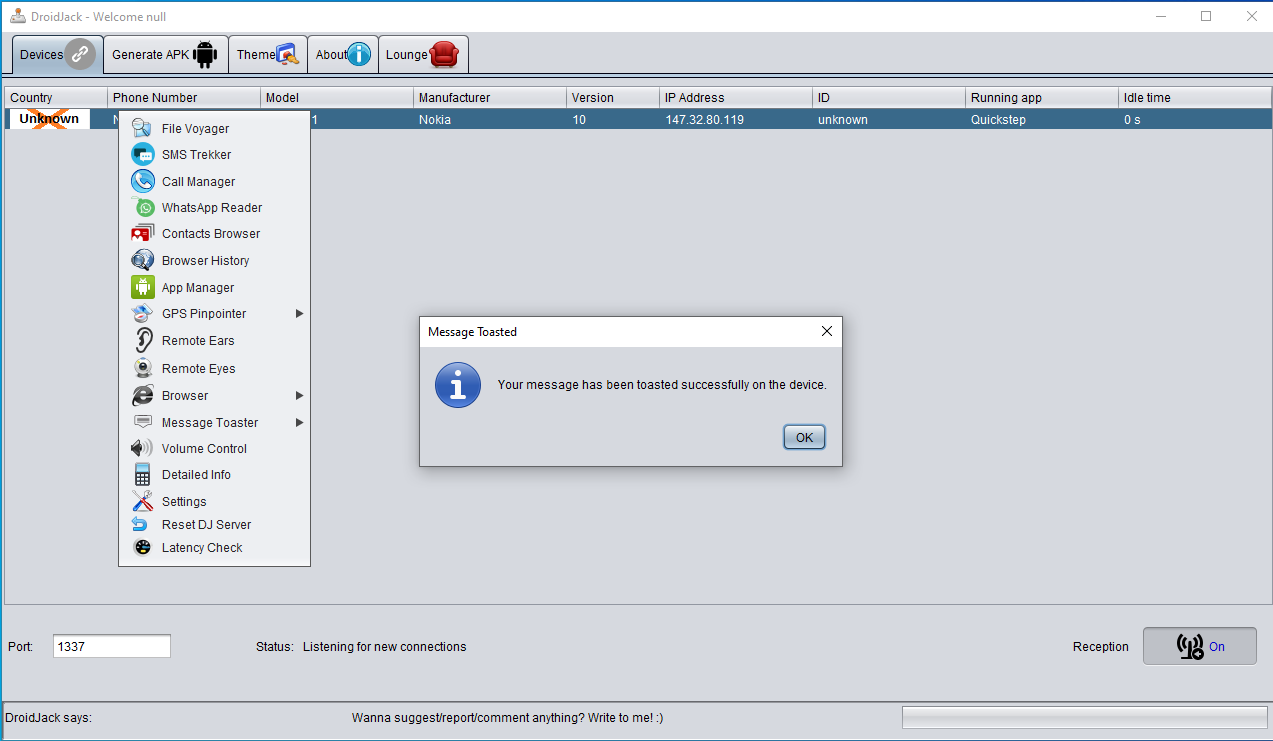Viewport: 1273px width, 741px height.
Task: Click the blue info icon in dialog
Action: 458,385
